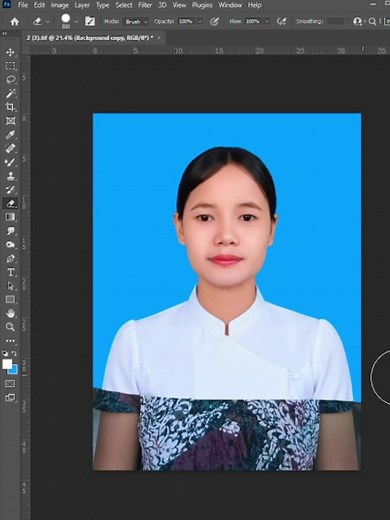390x520 pixels.
Task: Open the Window menu
Action: [x=230, y=5]
